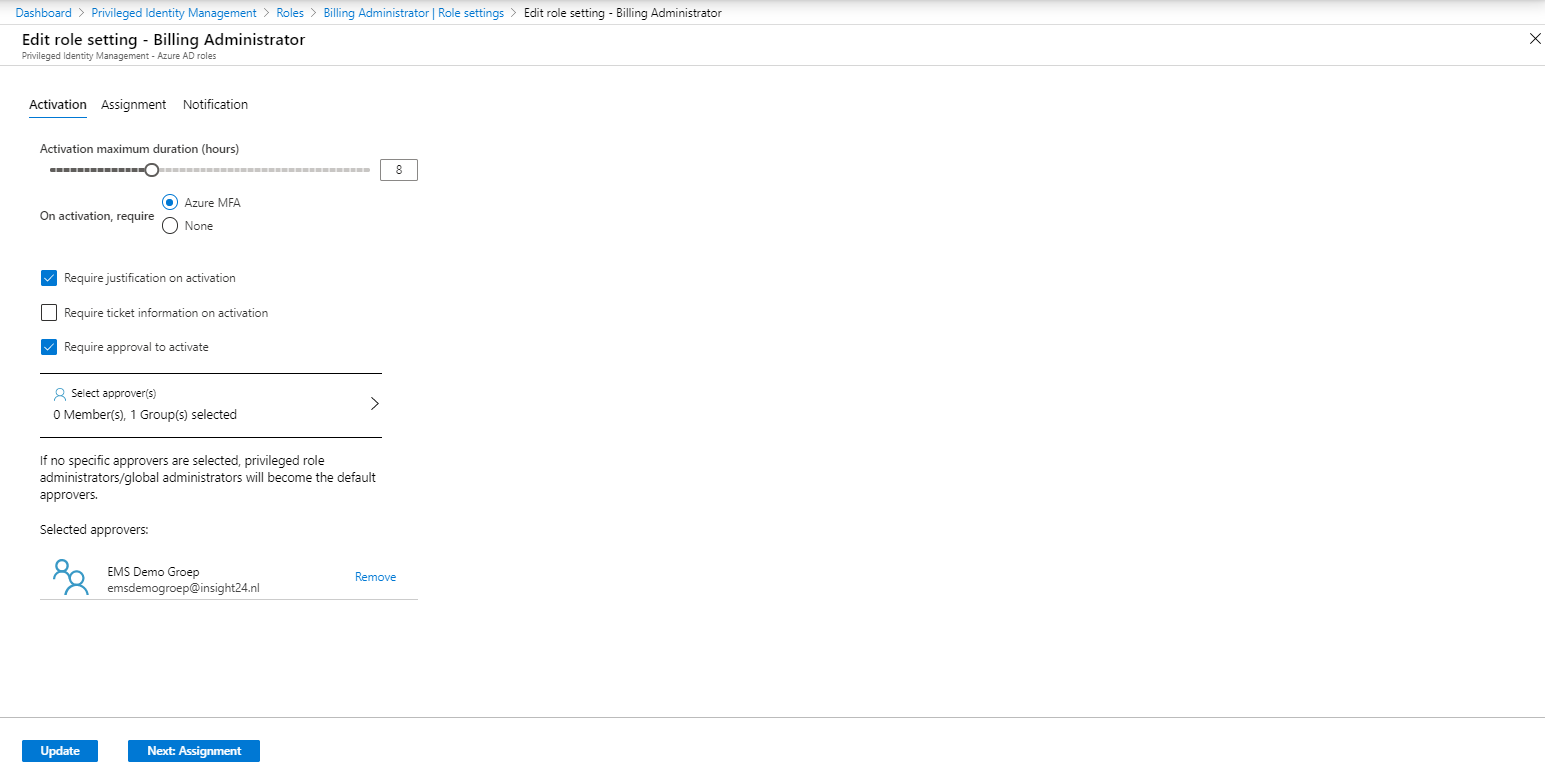
Task: Switch to the Activation tab
Action: pyautogui.click(x=58, y=104)
